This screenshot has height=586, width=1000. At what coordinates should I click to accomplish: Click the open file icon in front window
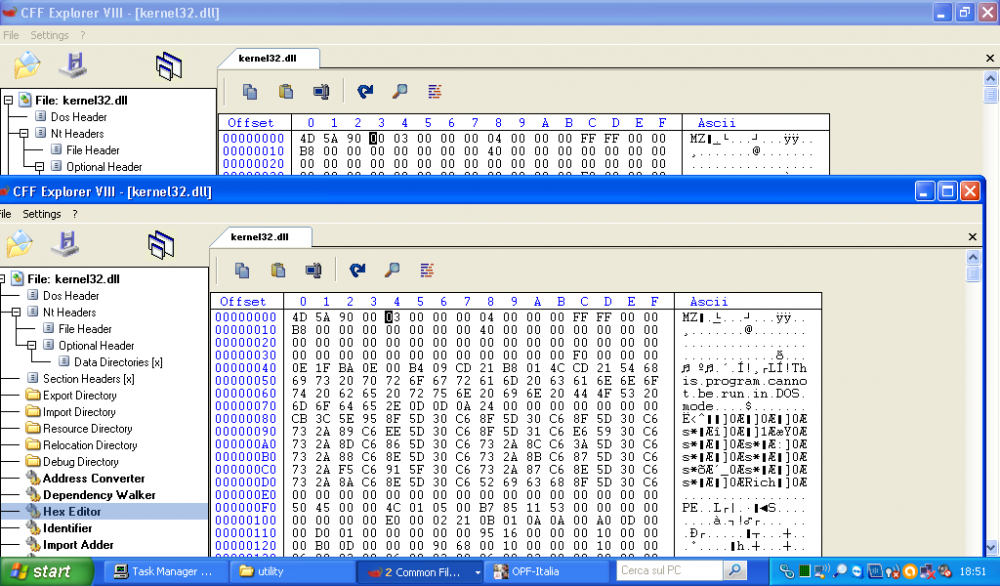tap(19, 244)
